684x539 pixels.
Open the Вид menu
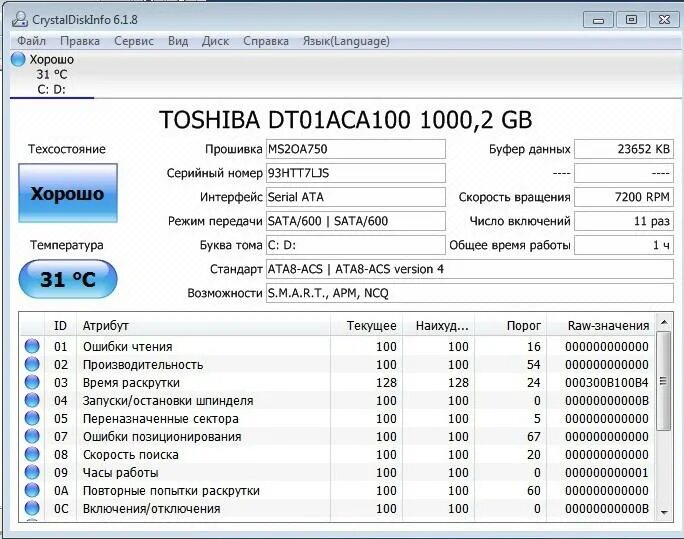coord(178,41)
